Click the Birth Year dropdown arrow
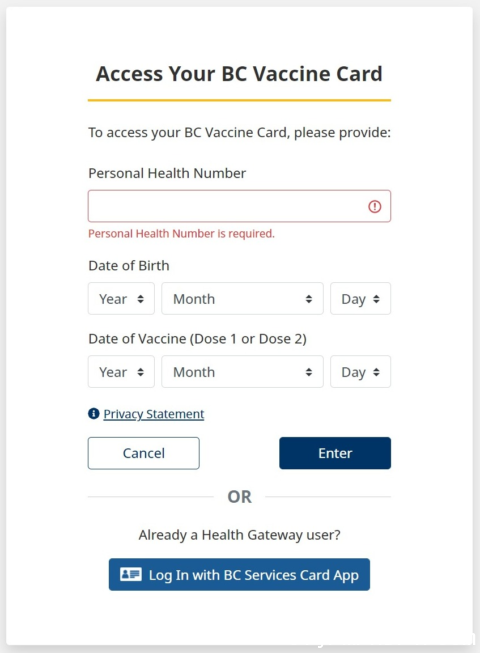This screenshot has width=480, height=653. pyautogui.click(x=140, y=299)
